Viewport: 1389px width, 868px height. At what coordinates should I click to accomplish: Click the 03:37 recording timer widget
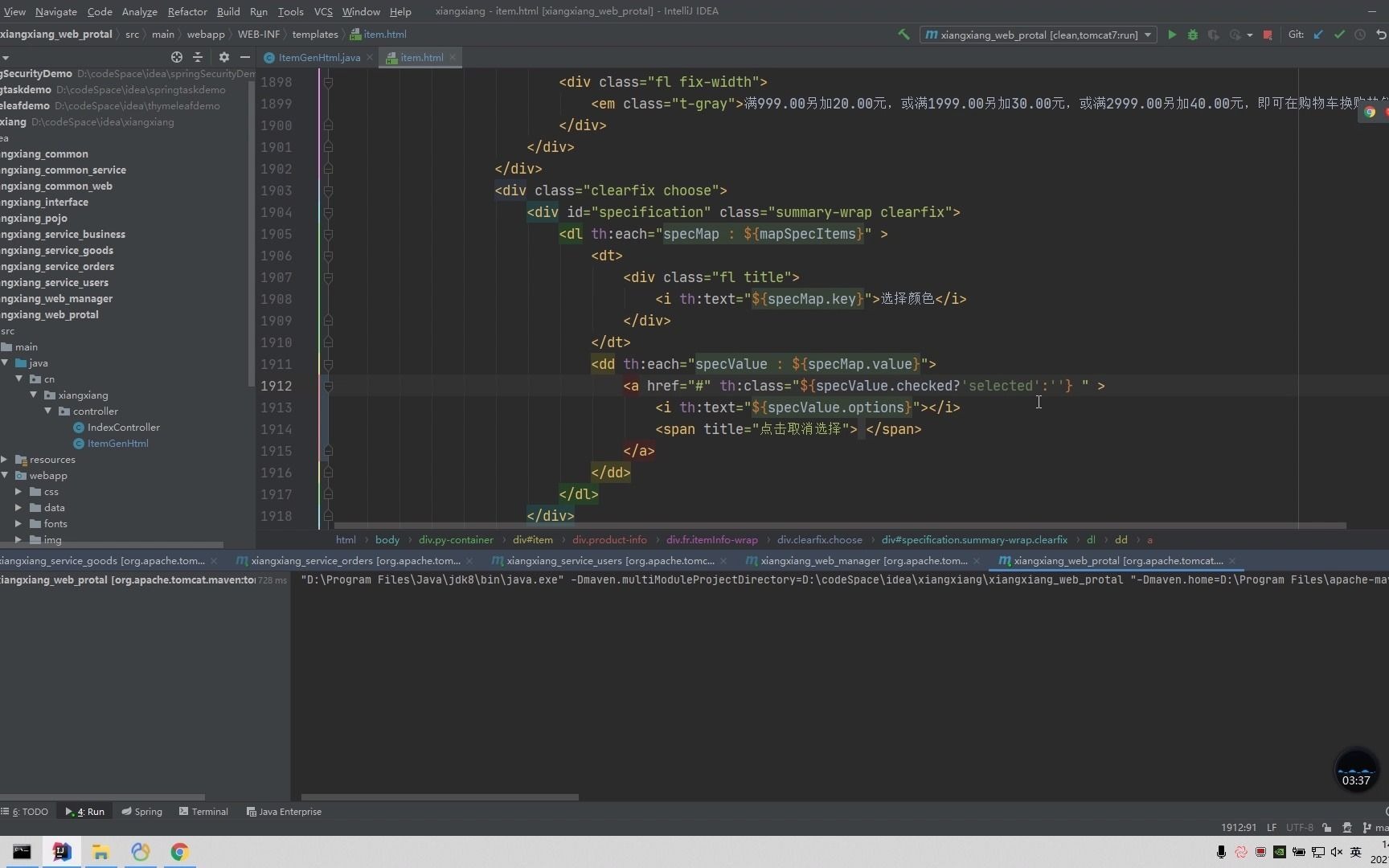tap(1356, 770)
